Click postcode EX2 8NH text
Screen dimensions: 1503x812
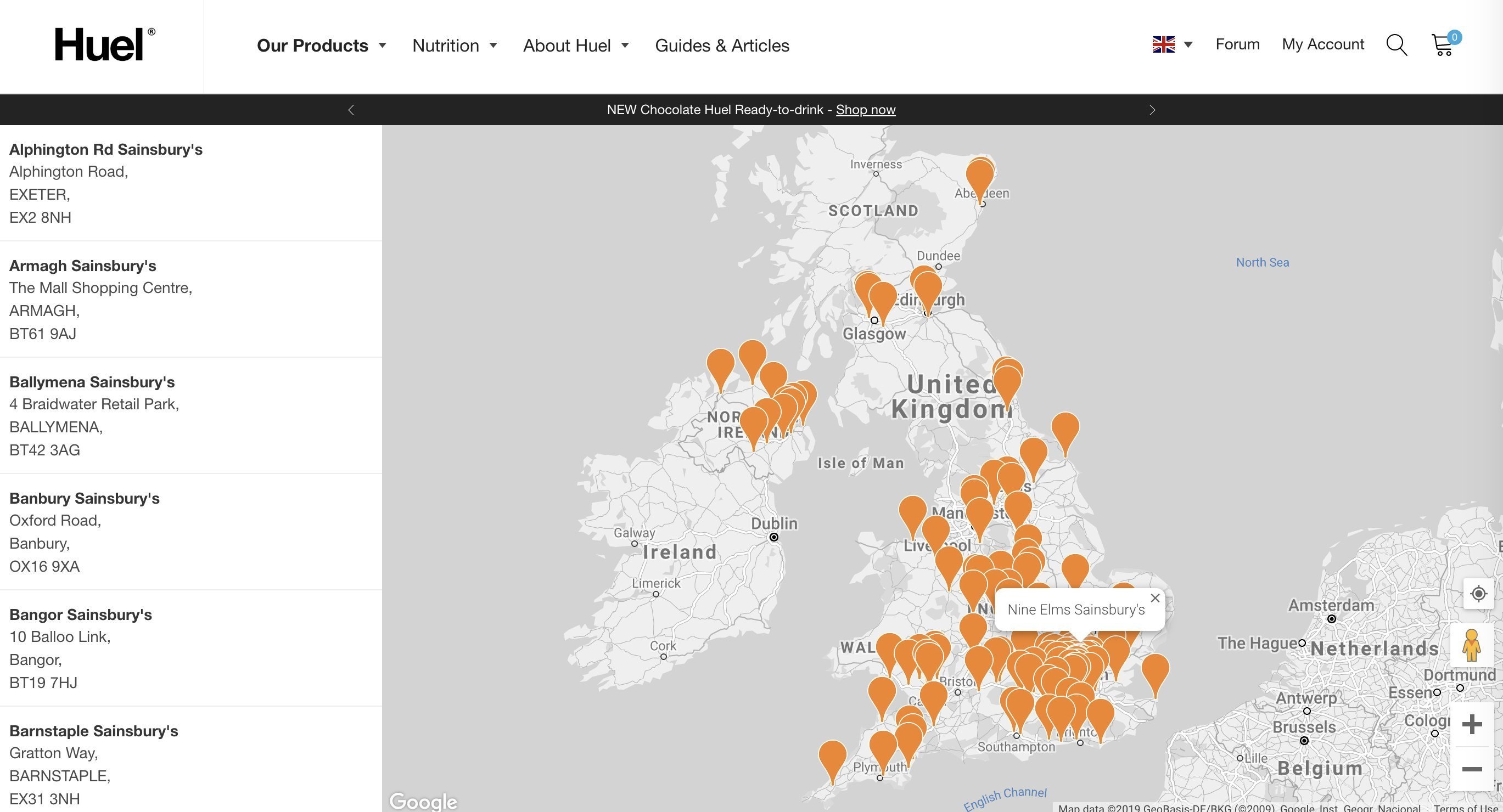point(40,218)
